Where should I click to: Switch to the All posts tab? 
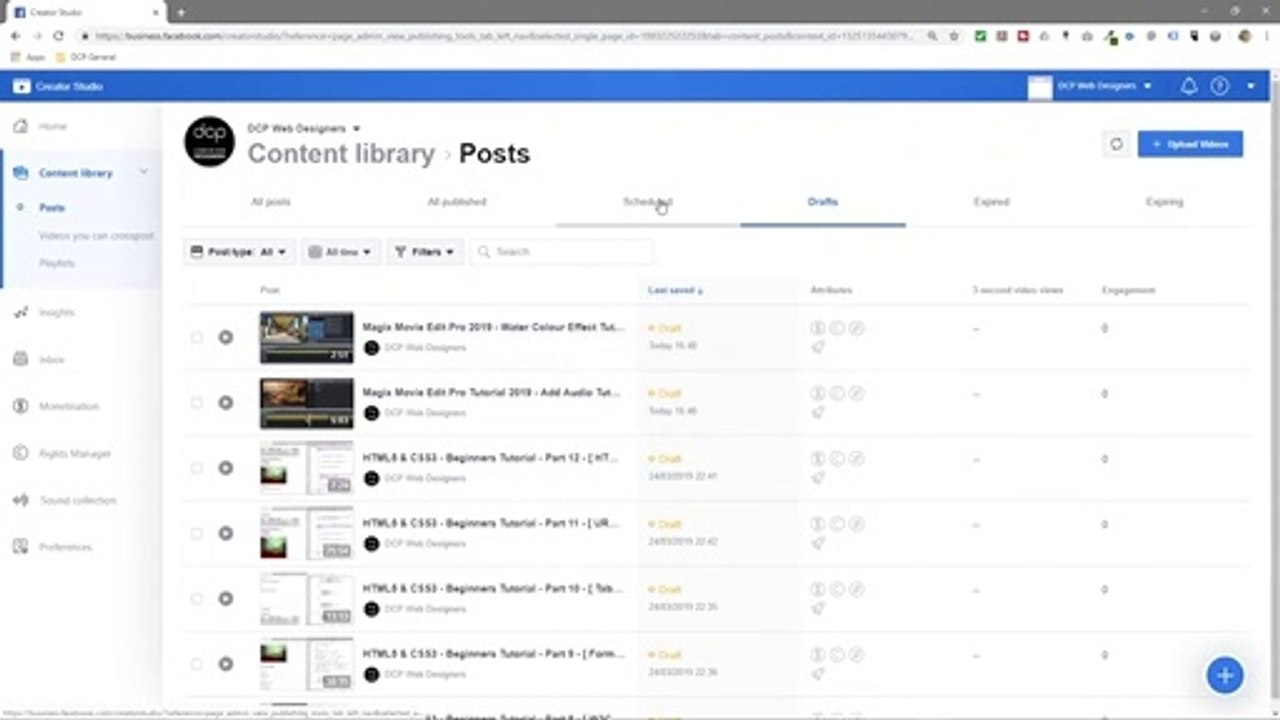[270, 202]
